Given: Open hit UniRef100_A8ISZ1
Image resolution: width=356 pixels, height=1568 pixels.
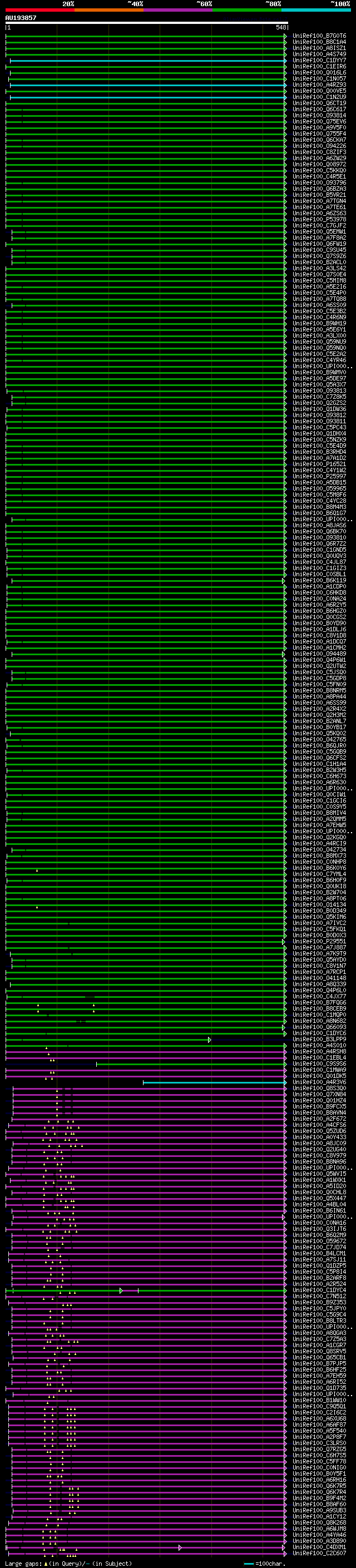Looking at the screenshot, I should [319, 48].
